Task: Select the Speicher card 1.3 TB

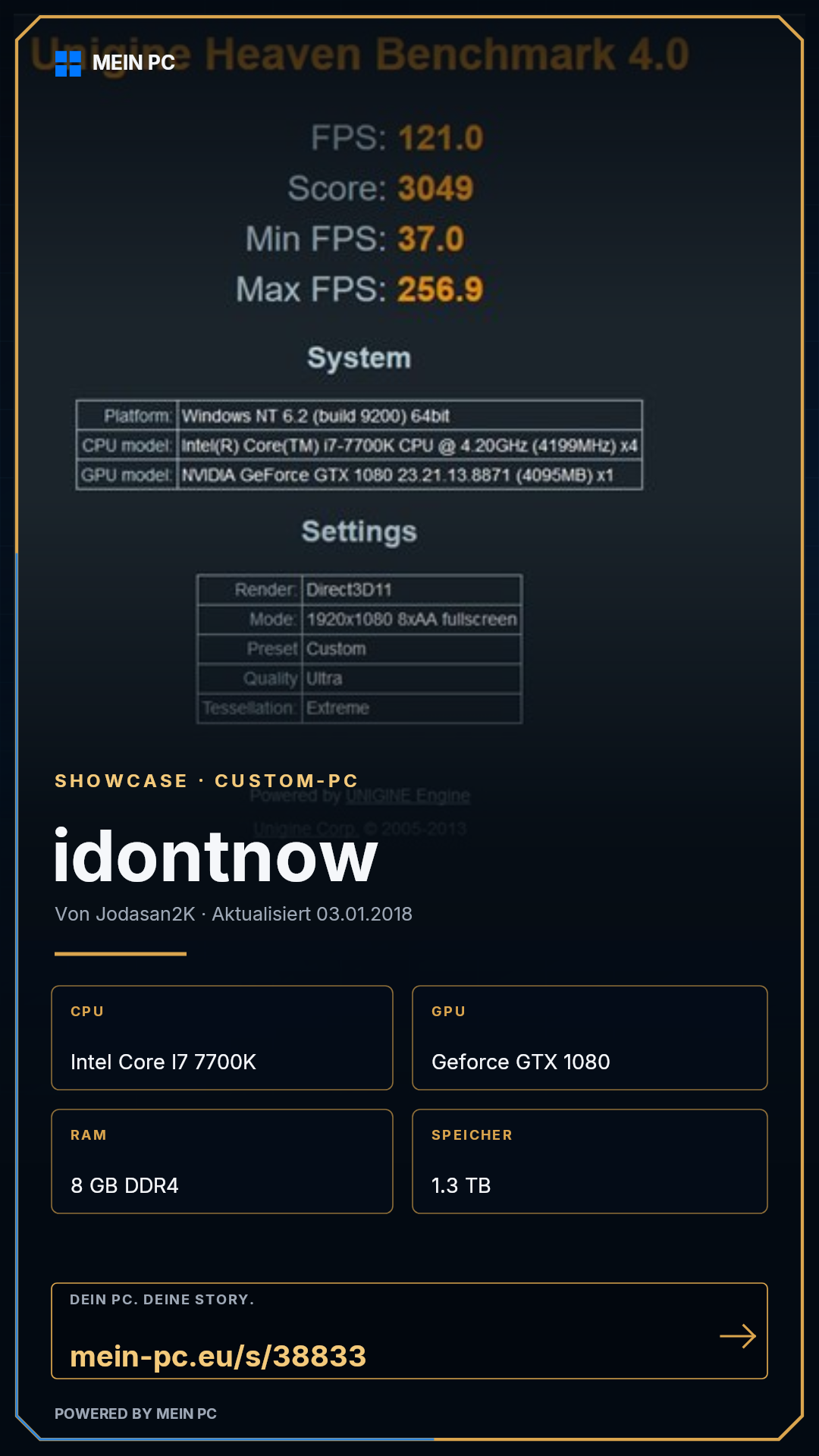Action: tap(590, 1161)
